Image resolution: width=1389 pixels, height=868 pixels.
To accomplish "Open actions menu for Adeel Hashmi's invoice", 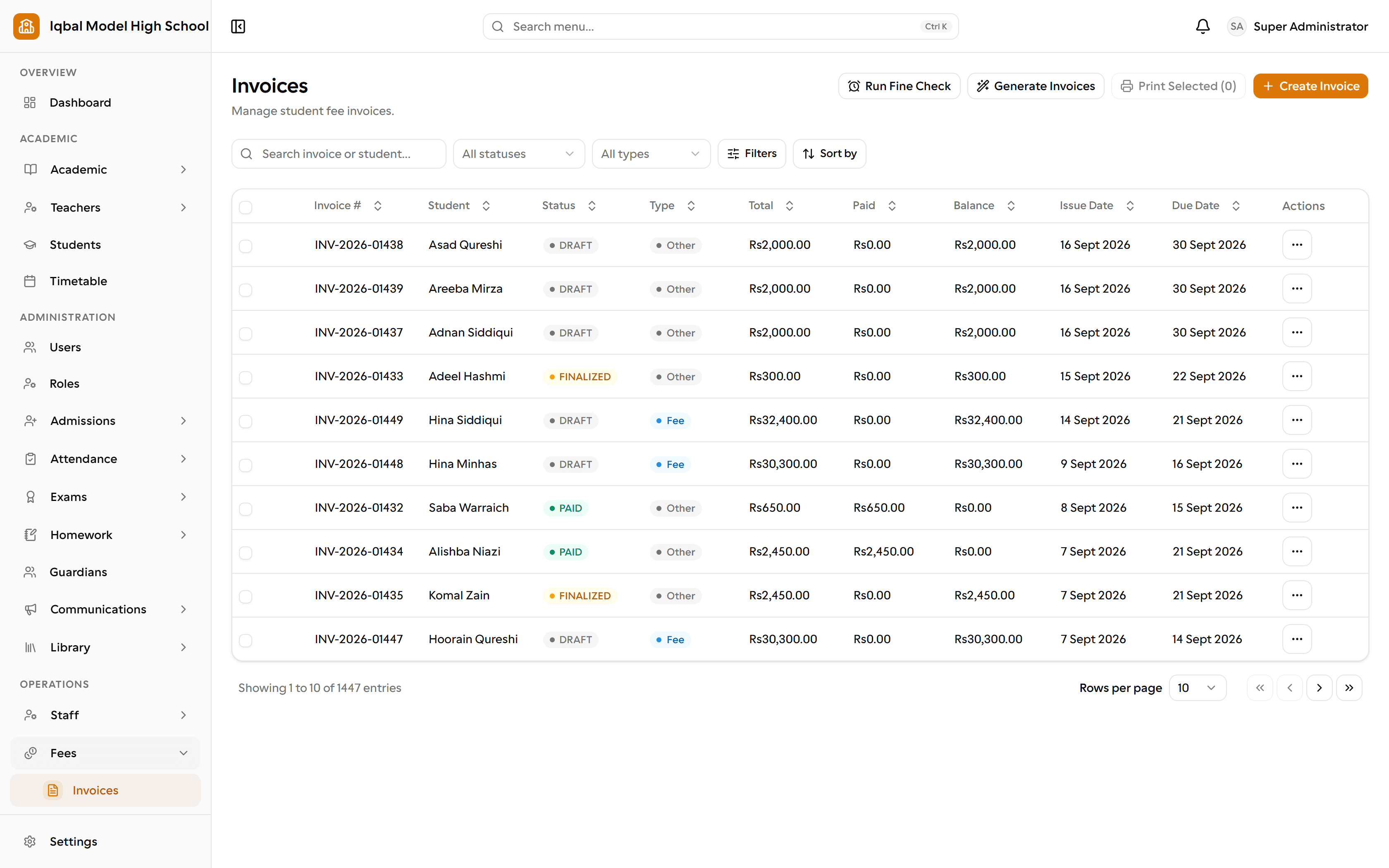I will (1296, 376).
